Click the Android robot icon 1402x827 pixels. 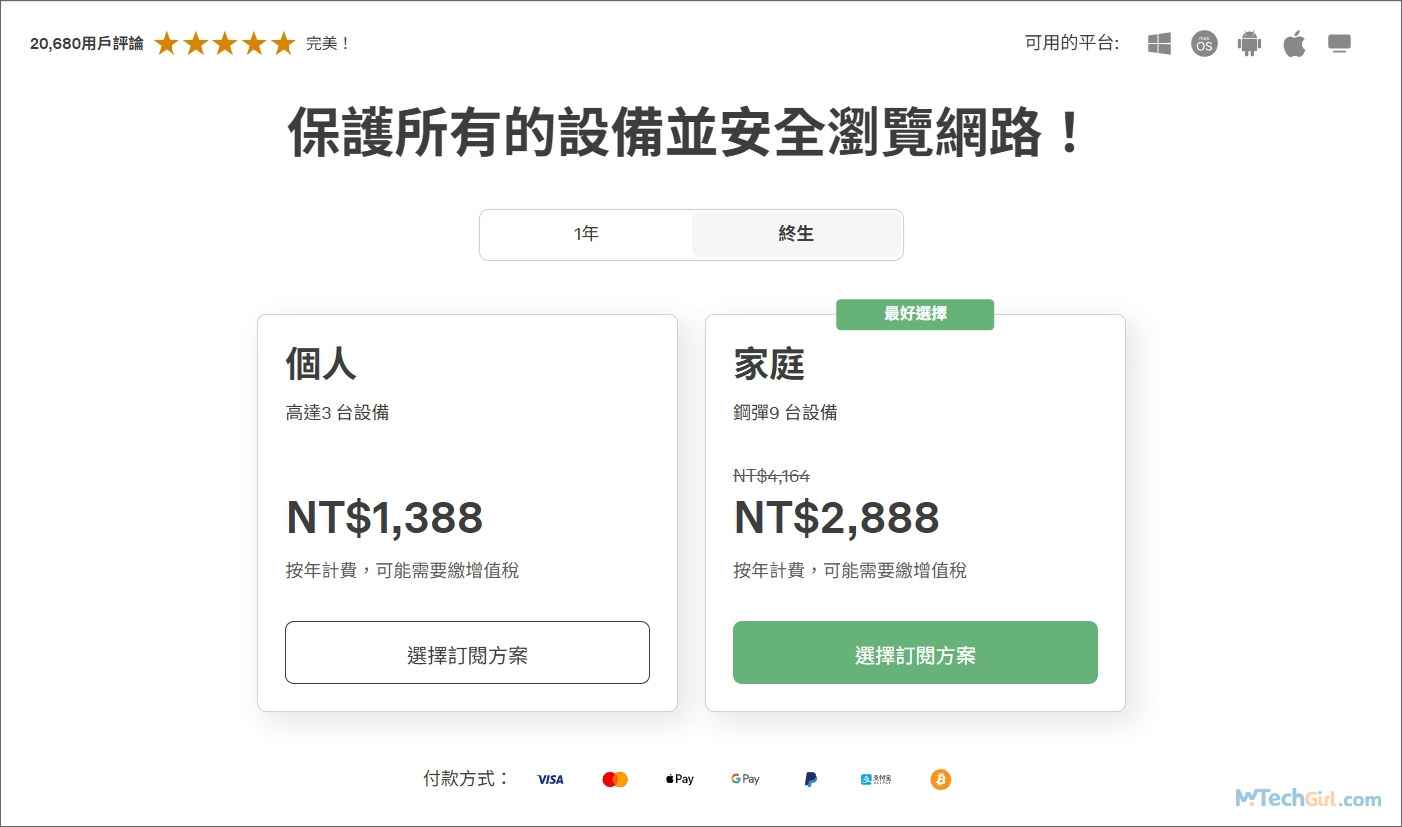point(1249,44)
